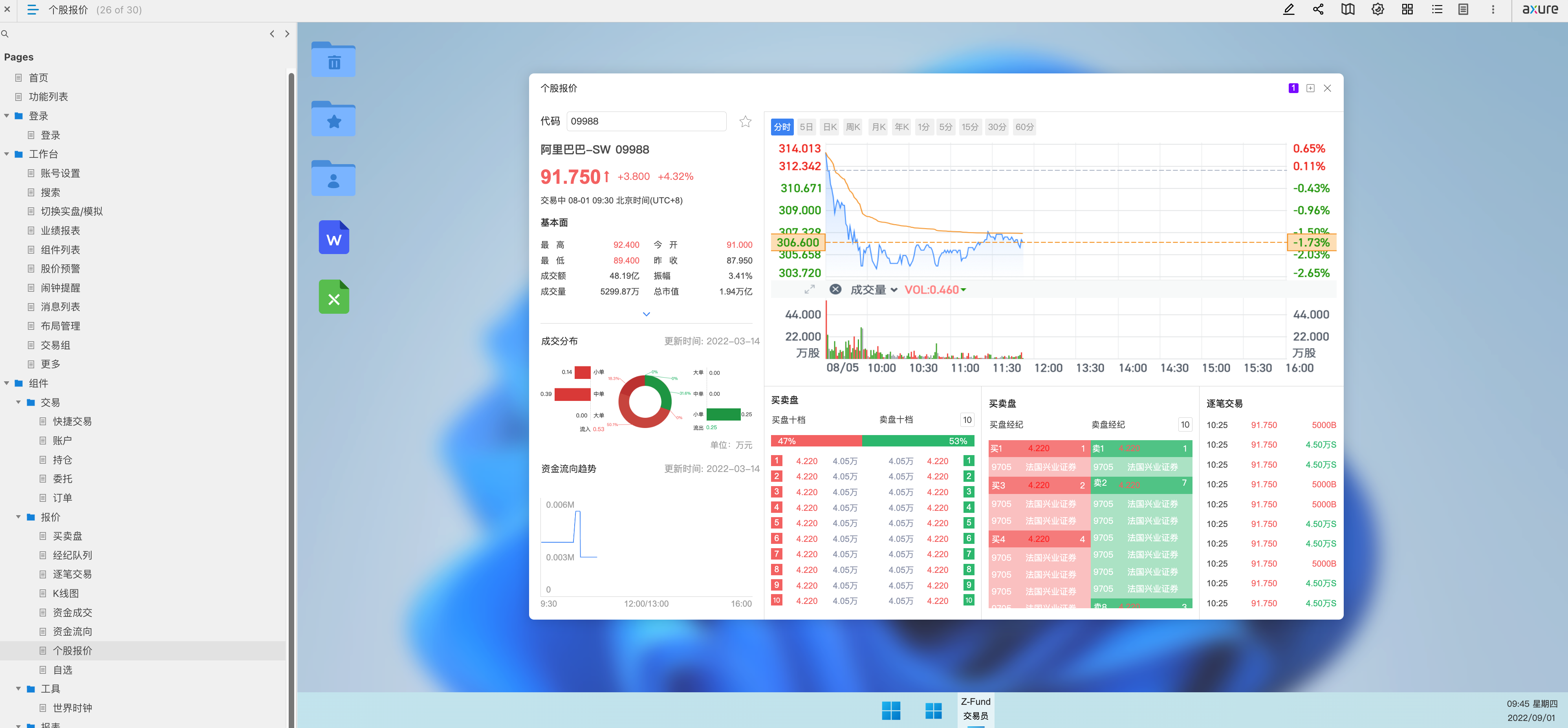Go to previous page with left arrow
1568x728 pixels.
272,34
